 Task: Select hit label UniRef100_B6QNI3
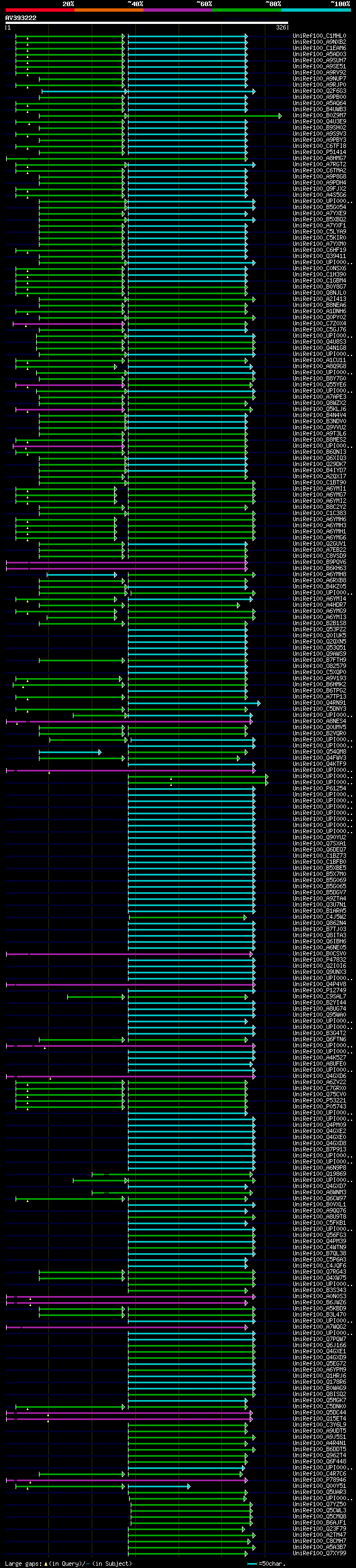click(x=319, y=452)
